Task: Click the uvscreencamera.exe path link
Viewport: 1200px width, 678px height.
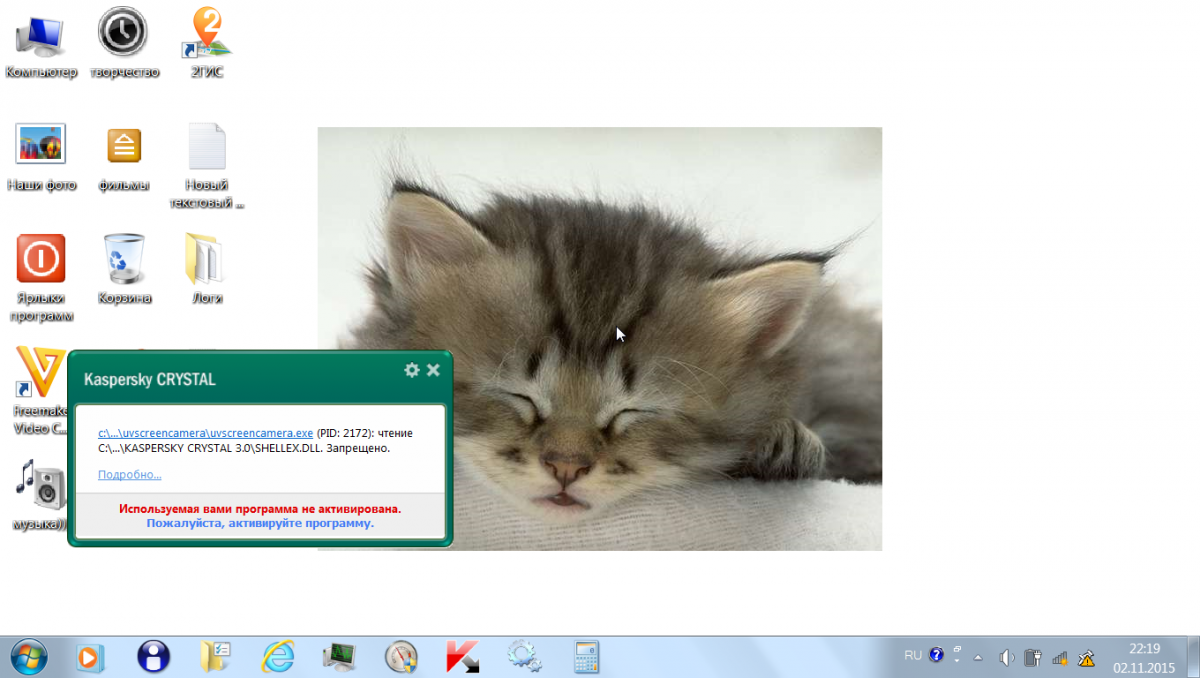Action: click(205, 433)
